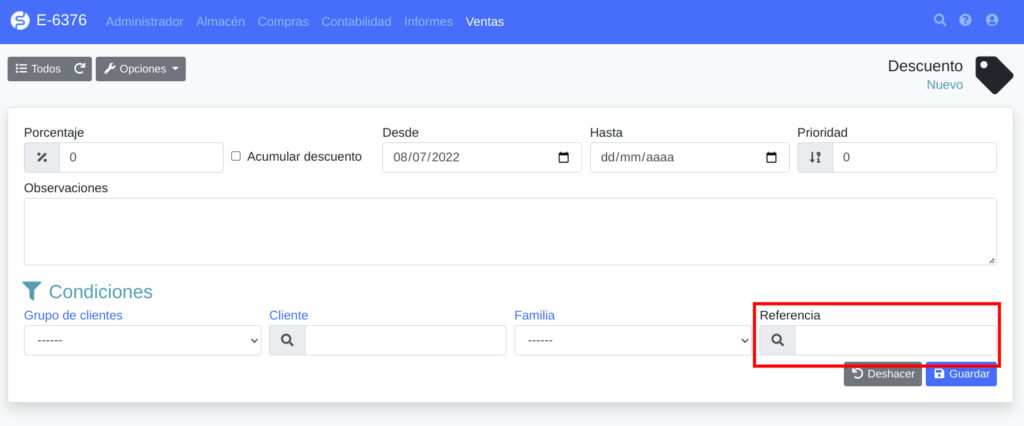Click the Referencia search magnifier icon
This screenshot has height=426, width=1024.
[777, 341]
